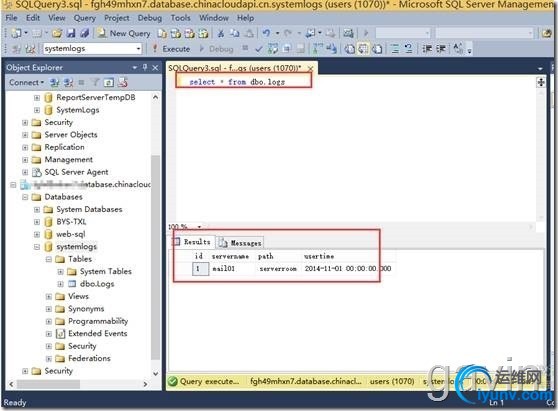Expand the dbo.Logs table node
This screenshot has height=411, width=558.
coord(60,284)
